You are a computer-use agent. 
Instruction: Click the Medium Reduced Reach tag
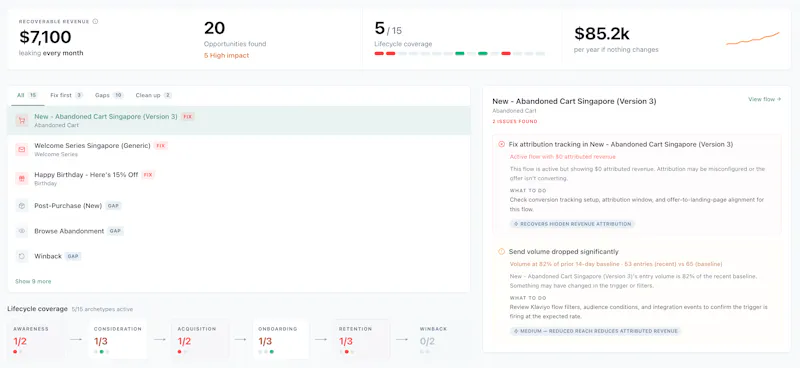pos(595,331)
